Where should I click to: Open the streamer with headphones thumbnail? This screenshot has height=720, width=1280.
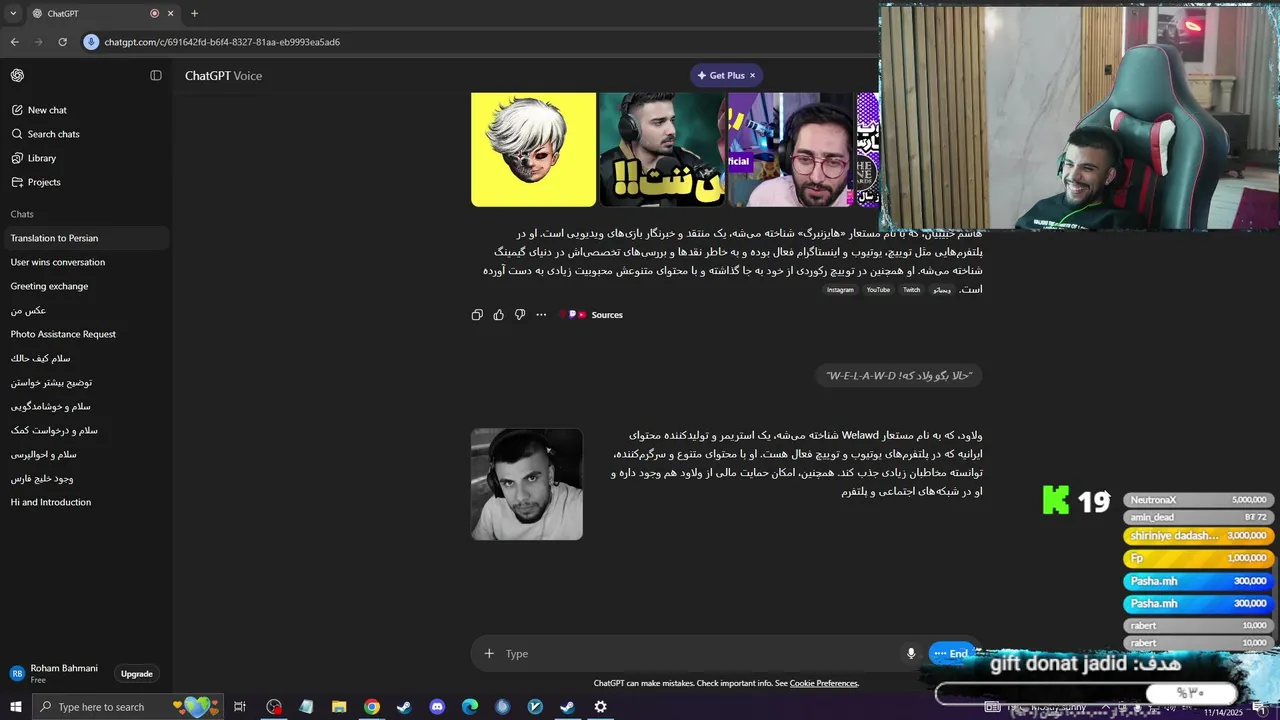click(662, 149)
